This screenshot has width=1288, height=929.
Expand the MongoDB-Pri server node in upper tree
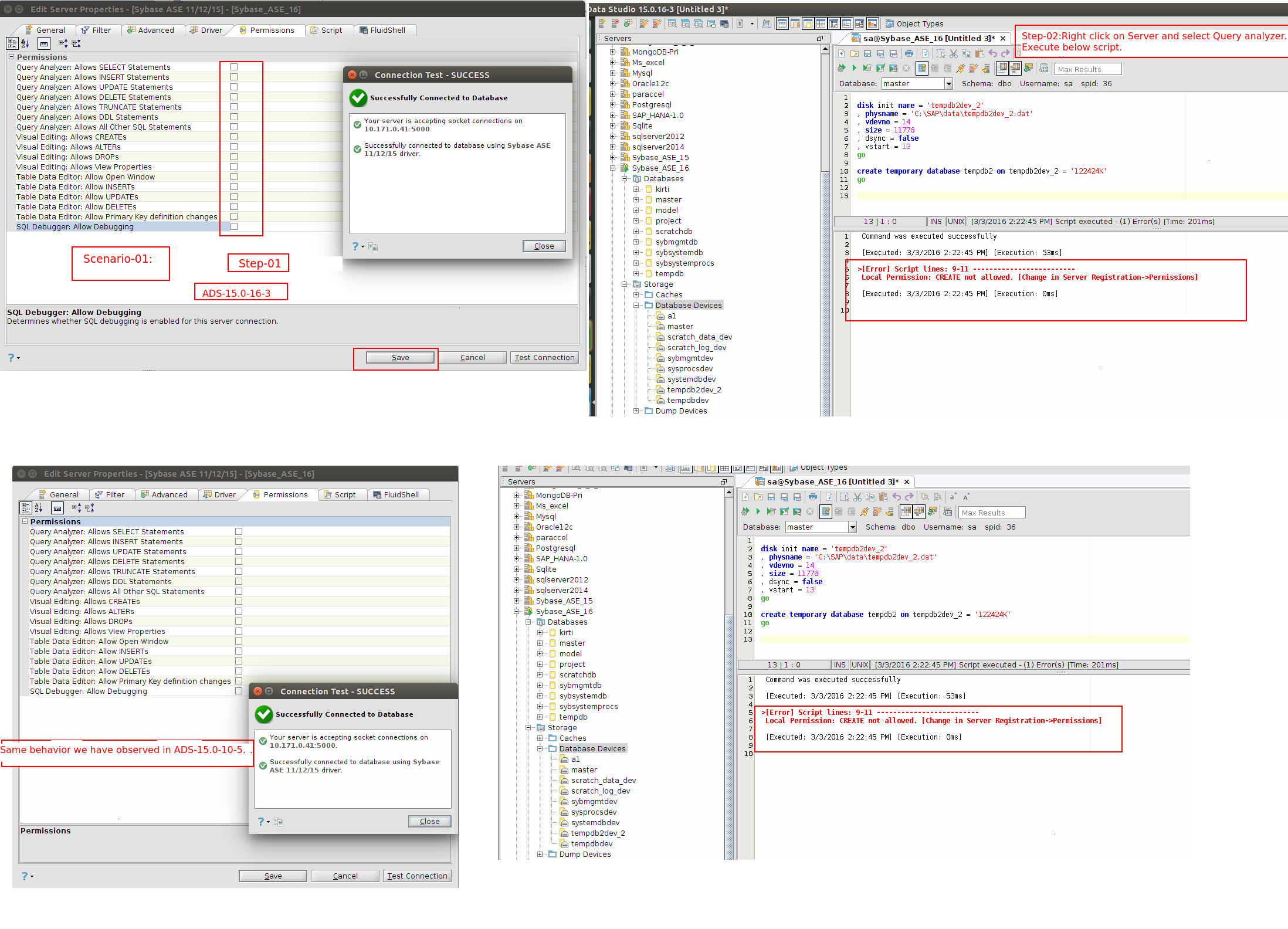612,52
